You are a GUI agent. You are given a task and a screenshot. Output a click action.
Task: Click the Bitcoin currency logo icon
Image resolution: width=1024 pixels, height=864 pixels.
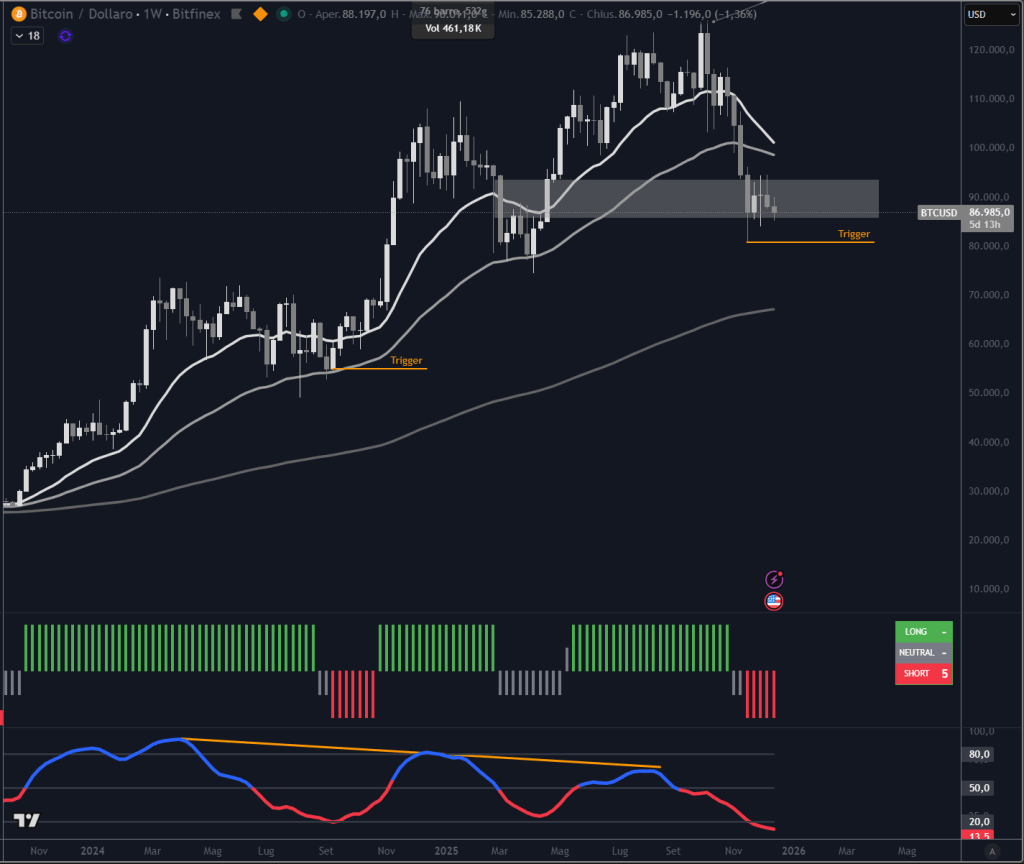19,14
